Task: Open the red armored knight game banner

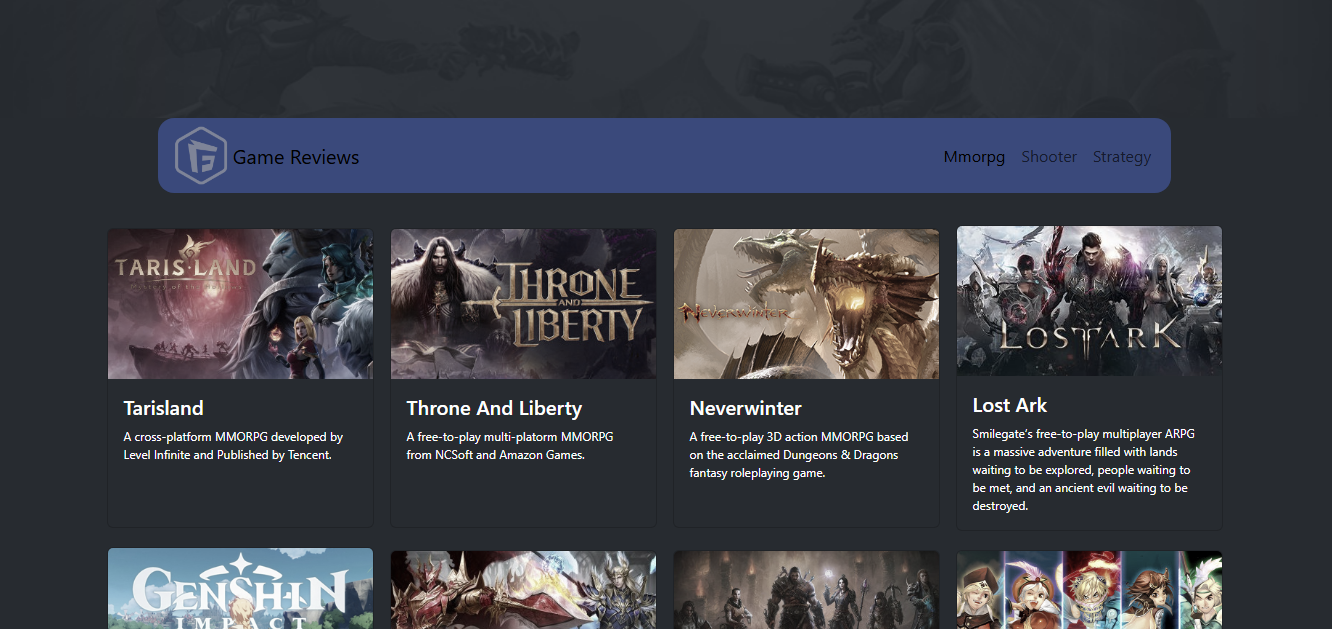Action: tap(523, 590)
